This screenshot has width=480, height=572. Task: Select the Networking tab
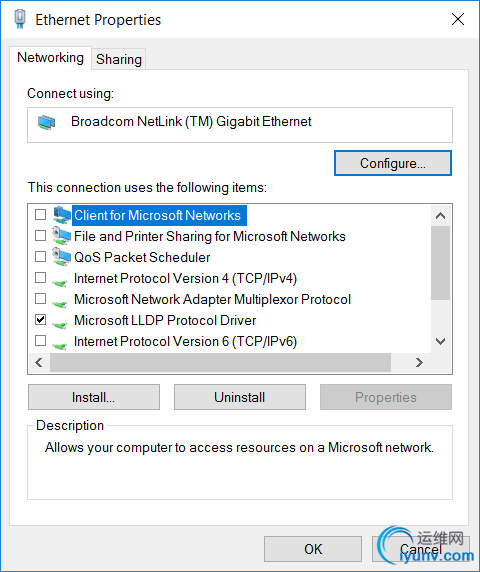click(50, 58)
